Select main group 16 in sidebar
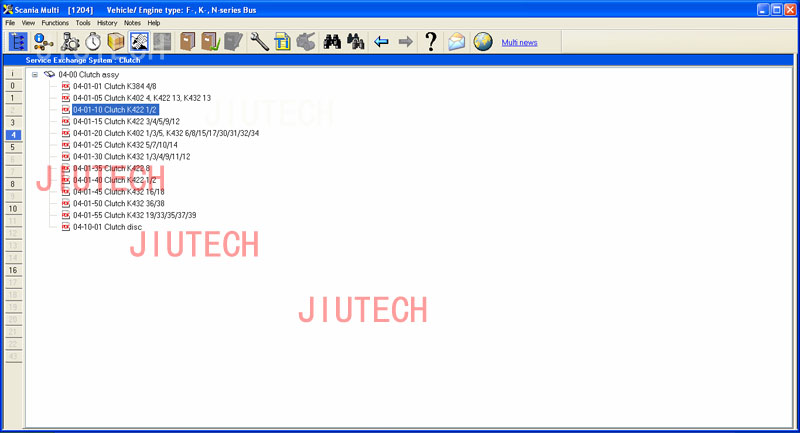Screen dimensions: 800x433 point(13,270)
